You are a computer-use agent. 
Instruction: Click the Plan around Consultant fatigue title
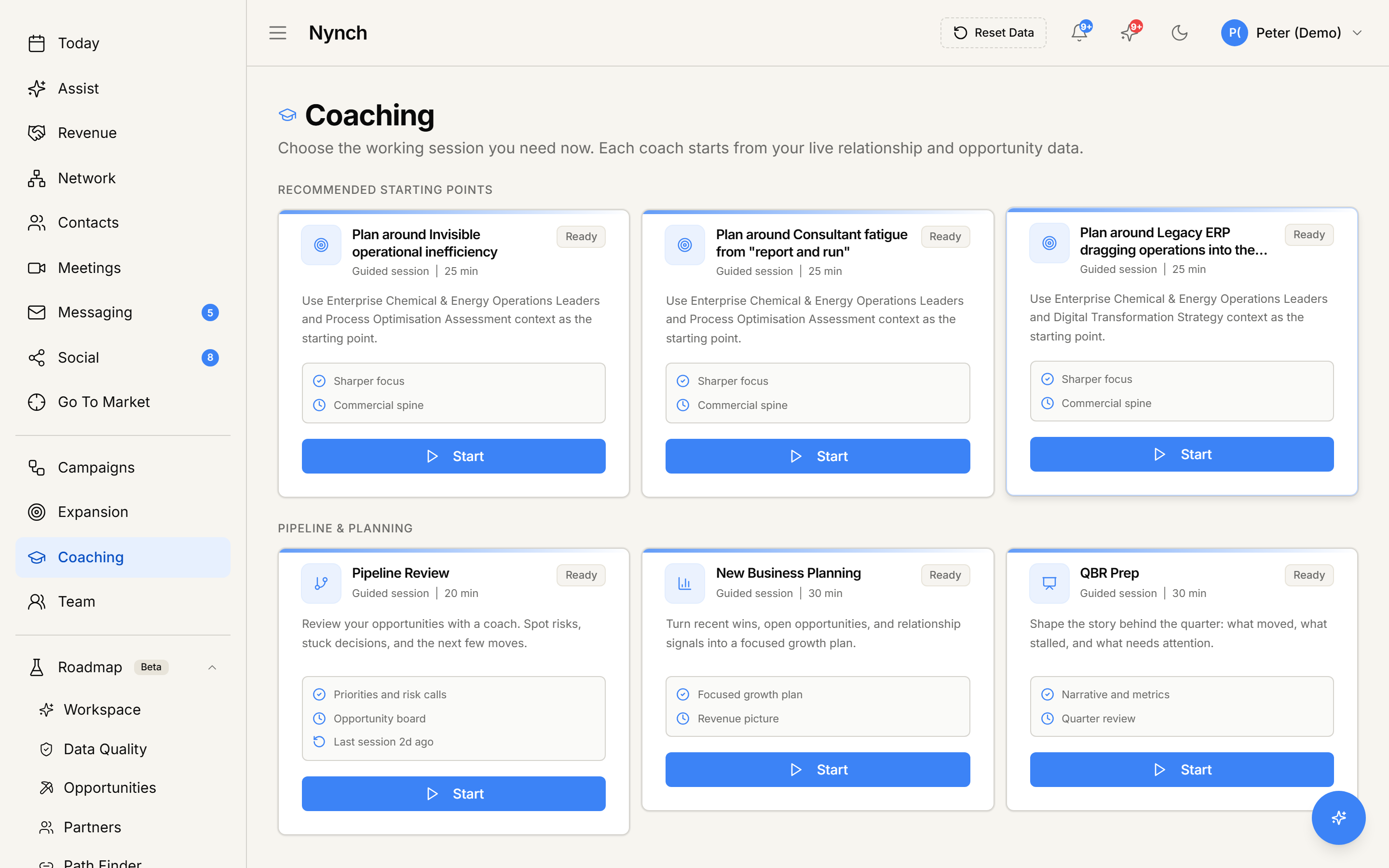tap(812, 244)
